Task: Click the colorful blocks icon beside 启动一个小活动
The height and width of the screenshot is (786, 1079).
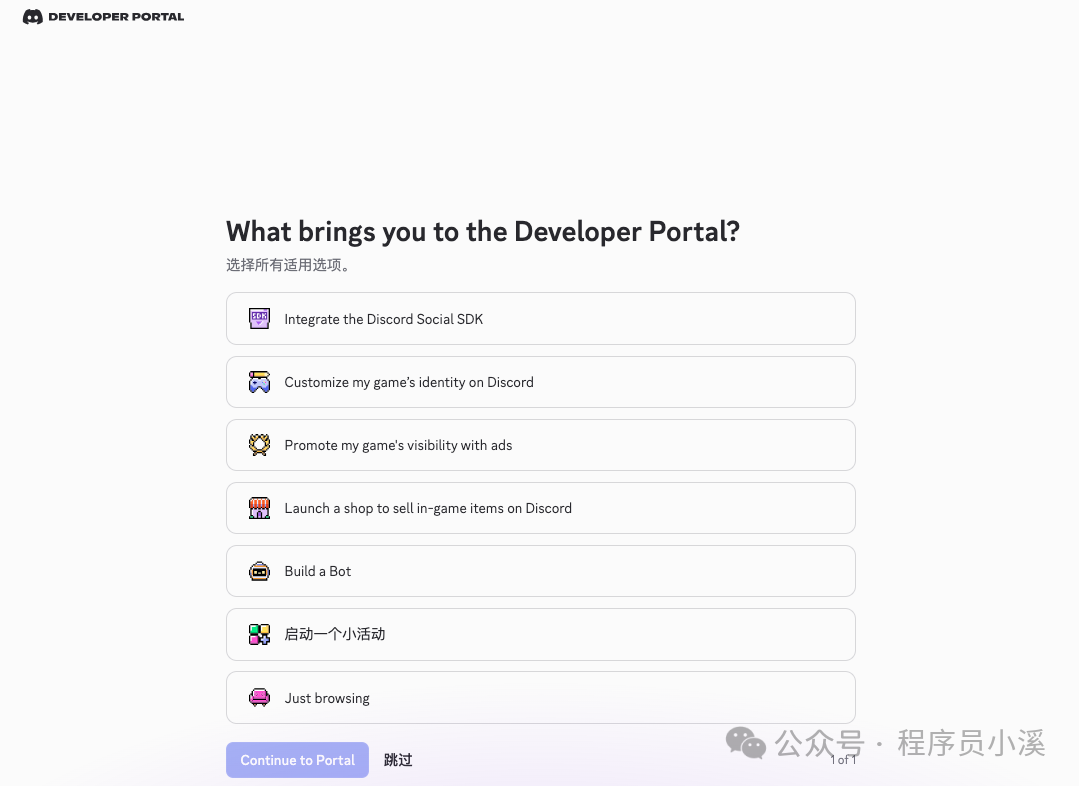Action: click(x=259, y=634)
